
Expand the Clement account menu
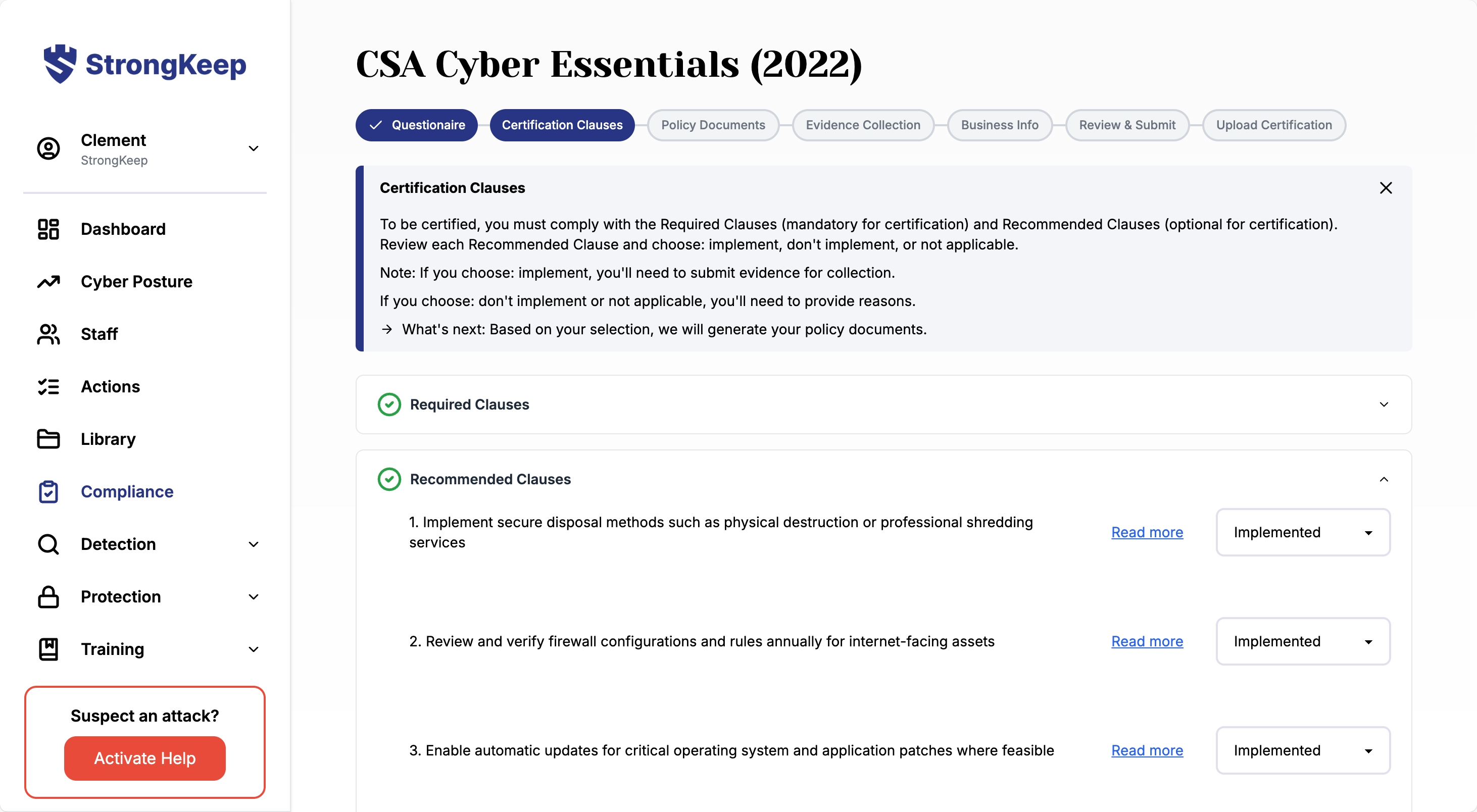click(x=254, y=148)
